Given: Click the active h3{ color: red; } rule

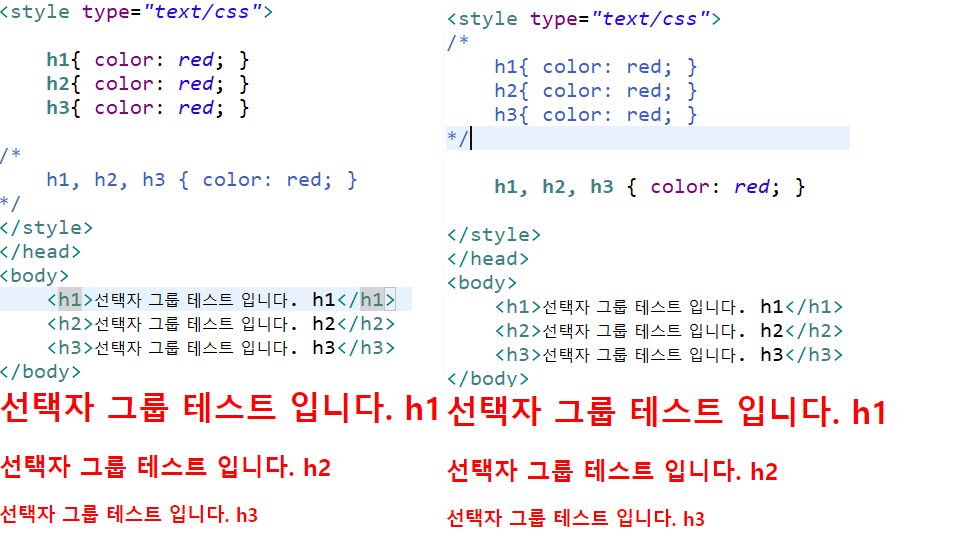Looking at the screenshot, I should click(148, 108).
